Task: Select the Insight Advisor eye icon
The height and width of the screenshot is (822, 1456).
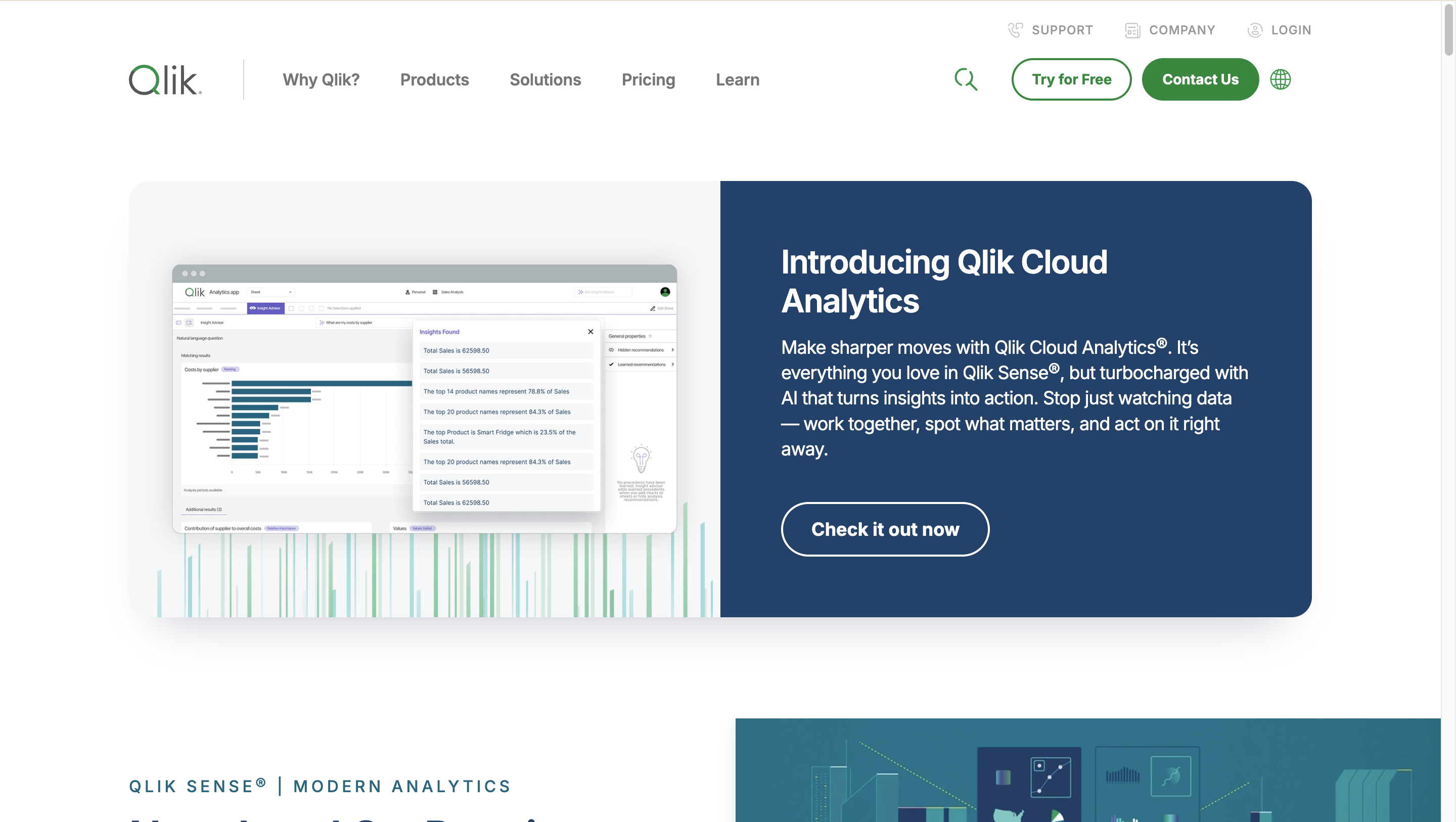Action: 253,308
